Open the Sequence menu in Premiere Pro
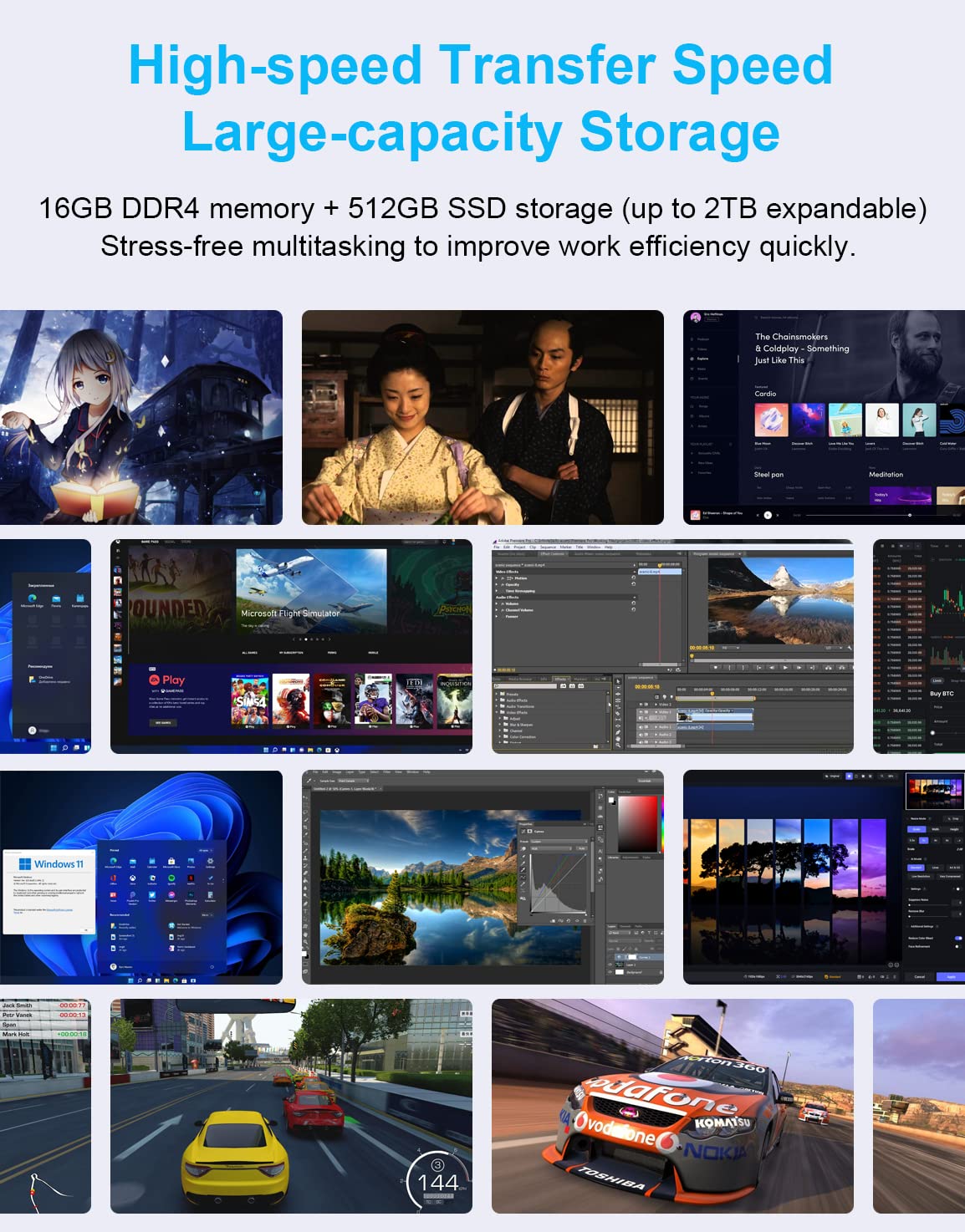Image resolution: width=965 pixels, height=1232 pixels. (x=548, y=547)
